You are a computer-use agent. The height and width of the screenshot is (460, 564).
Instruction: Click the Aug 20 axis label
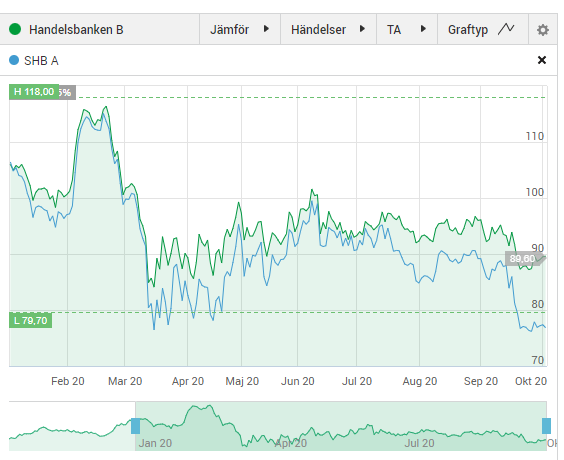[x=420, y=381]
